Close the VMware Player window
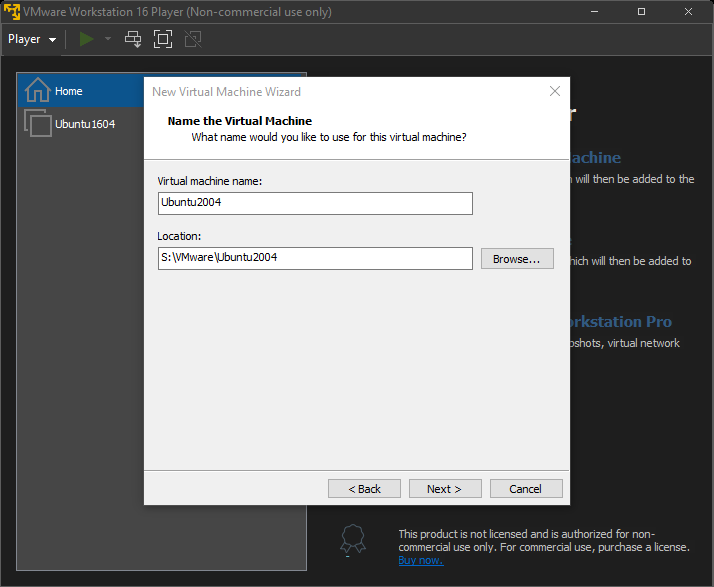The height and width of the screenshot is (587, 714). [688, 11]
